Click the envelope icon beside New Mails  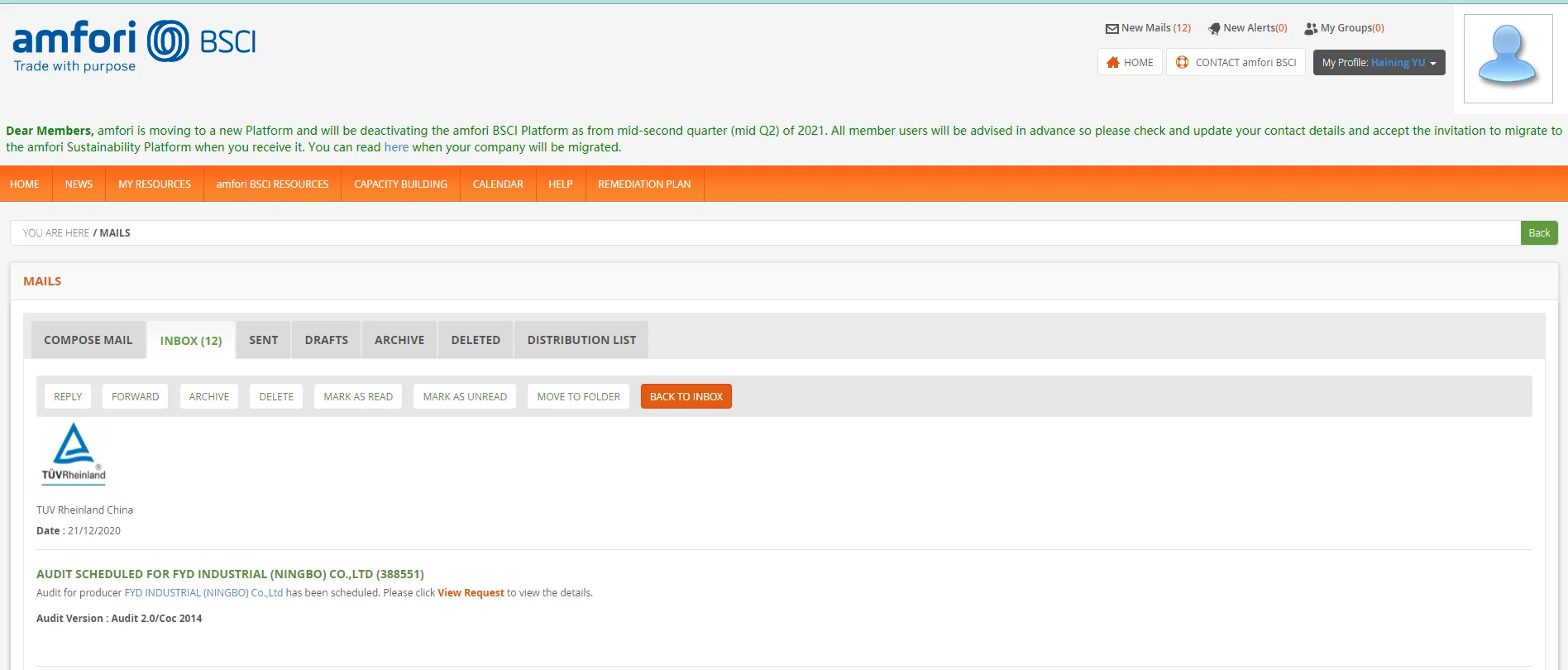[x=1111, y=29]
